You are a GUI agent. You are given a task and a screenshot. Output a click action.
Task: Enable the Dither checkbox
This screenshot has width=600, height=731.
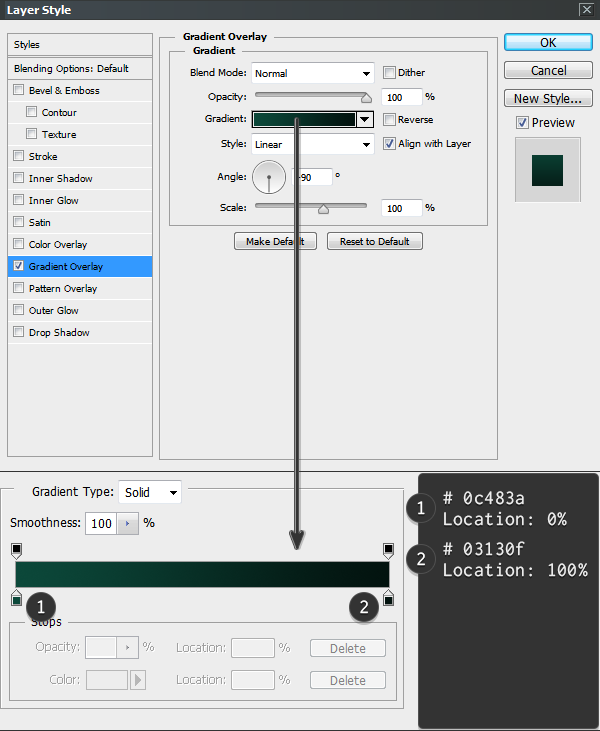coord(389,73)
